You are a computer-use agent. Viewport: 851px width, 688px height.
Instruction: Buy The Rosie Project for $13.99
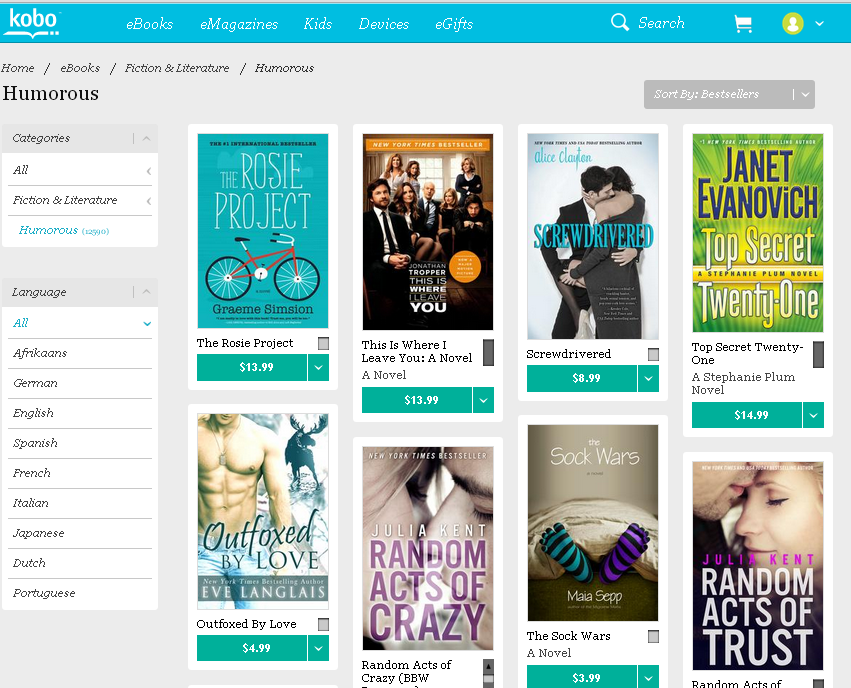pos(252,367)
